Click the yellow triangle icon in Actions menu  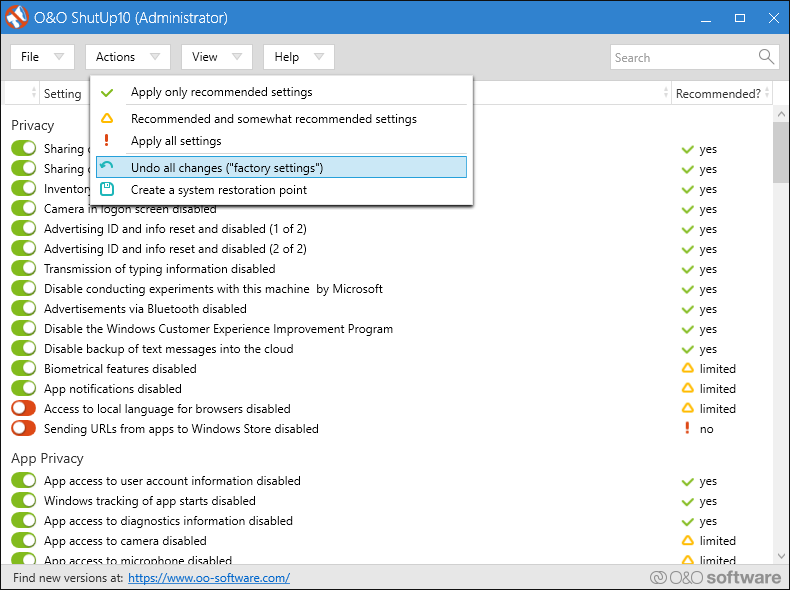click(x=107, y=118)
